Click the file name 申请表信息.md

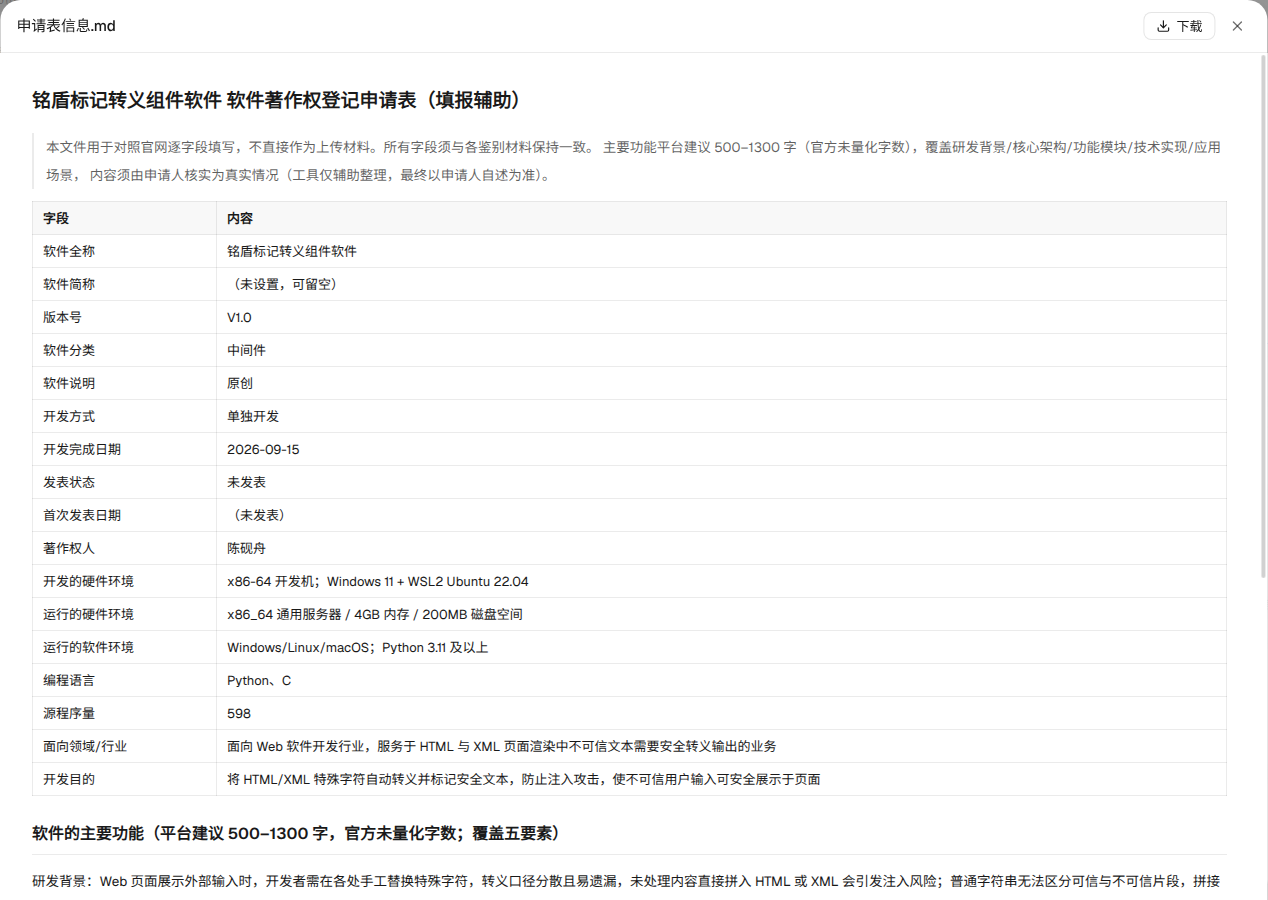tap(66, 26)
